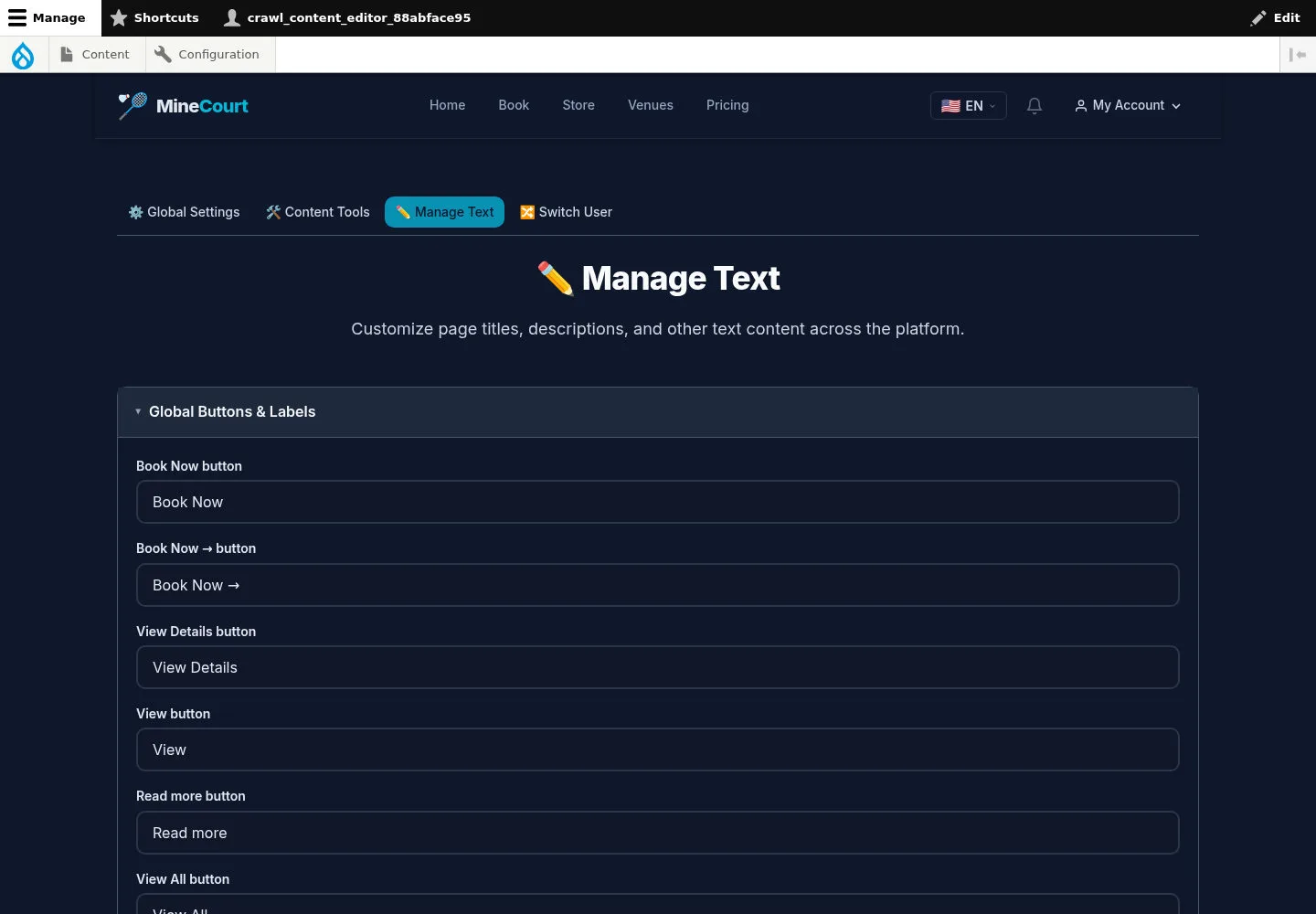Open the Store nav link

578,105
